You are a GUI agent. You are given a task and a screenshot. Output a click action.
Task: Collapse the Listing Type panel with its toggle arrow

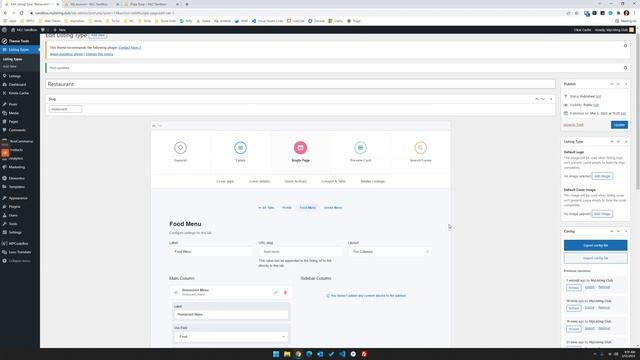[626, 142]
